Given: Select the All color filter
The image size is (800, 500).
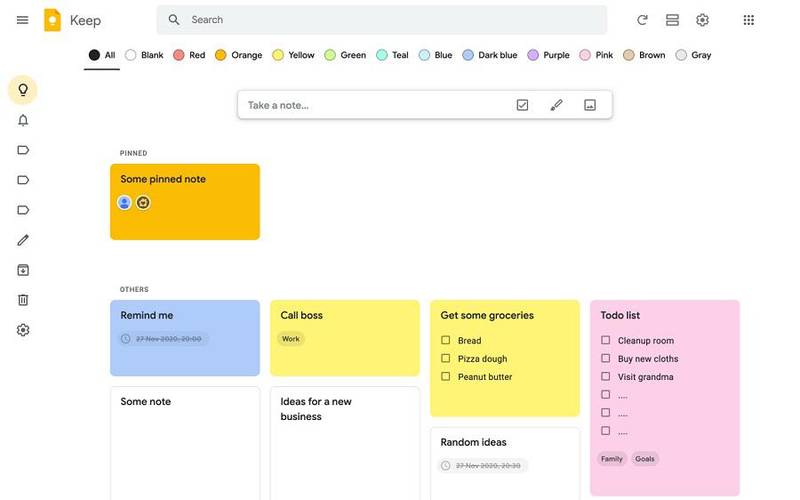Looking at the screenshot, I should coord(102,55).
